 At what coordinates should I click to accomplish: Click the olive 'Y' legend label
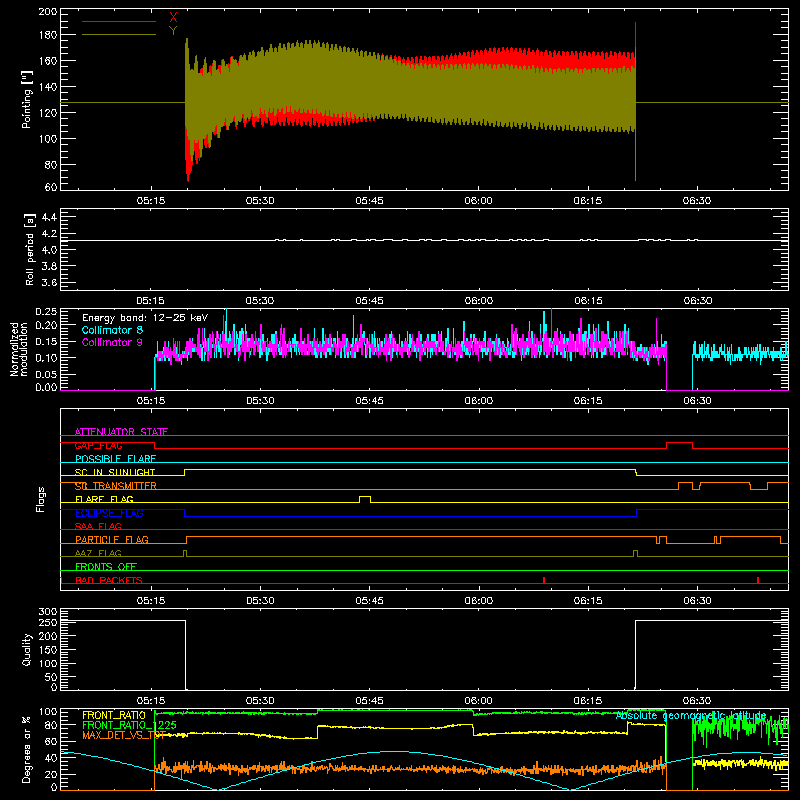click(173, 31)
